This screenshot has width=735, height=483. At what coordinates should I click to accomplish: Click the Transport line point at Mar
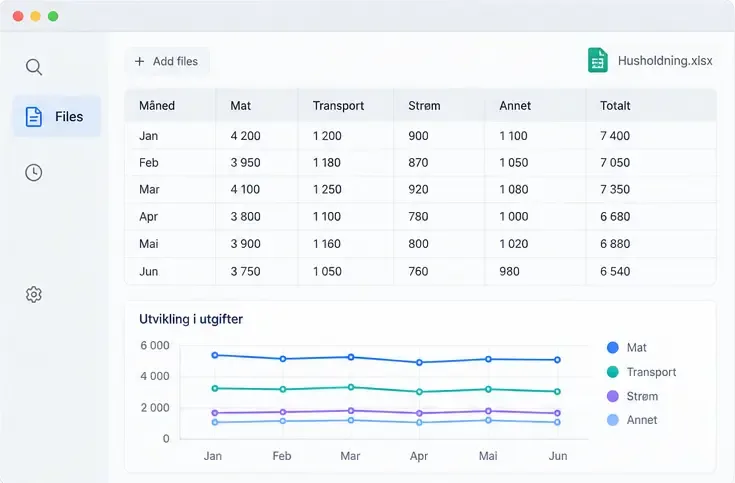(351, 387)
